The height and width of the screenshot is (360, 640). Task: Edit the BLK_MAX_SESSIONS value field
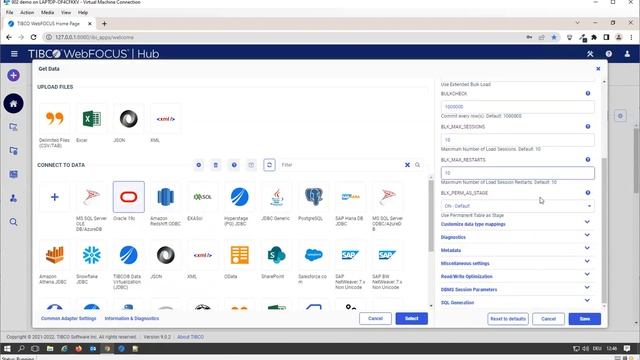pos(518,140)
